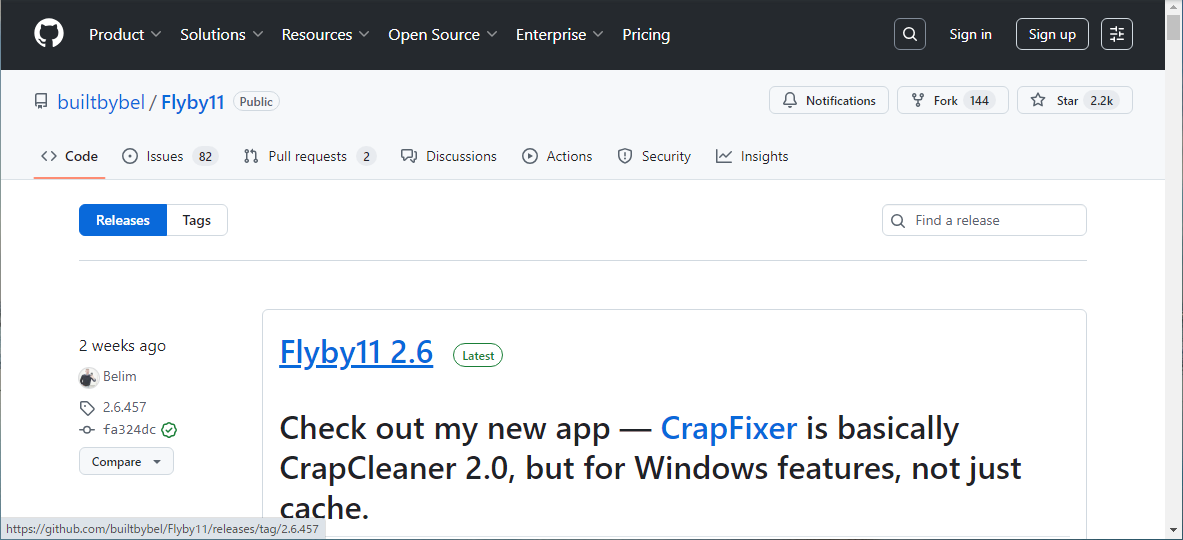Image resolution: width=1183 pixels, height=540 pixels.
Task: Open the GitHub homepage logo
Action: (49, 34)
